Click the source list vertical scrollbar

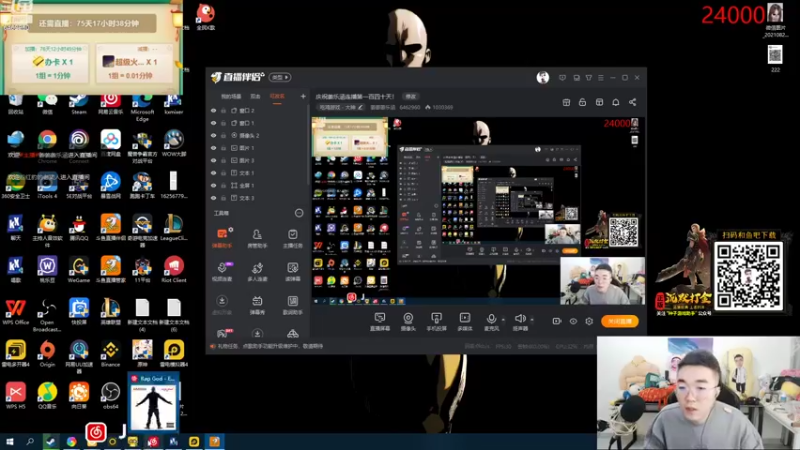point(308,145)
